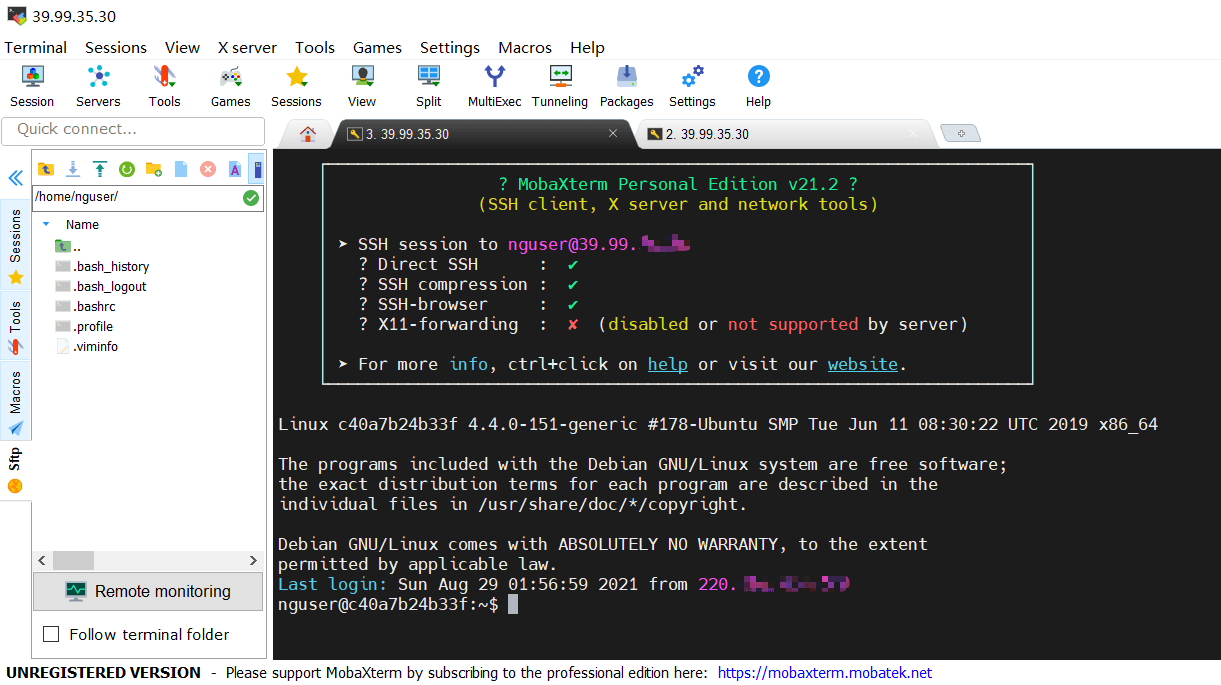
Task: Launch MultiExec mode from toolbar
Action: (x=494, y=86)
